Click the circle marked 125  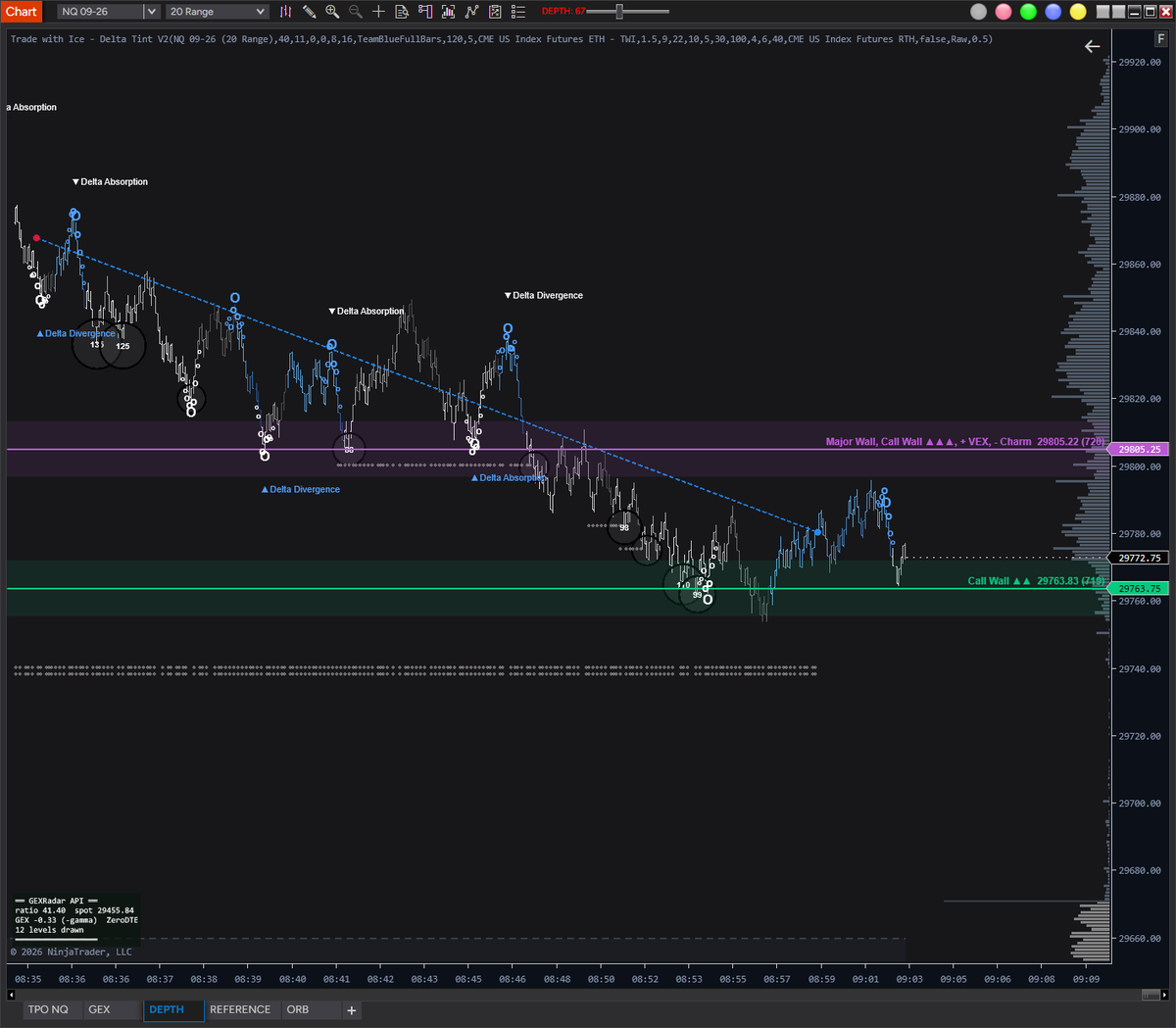pyautogui.click(x=122, y=346)
